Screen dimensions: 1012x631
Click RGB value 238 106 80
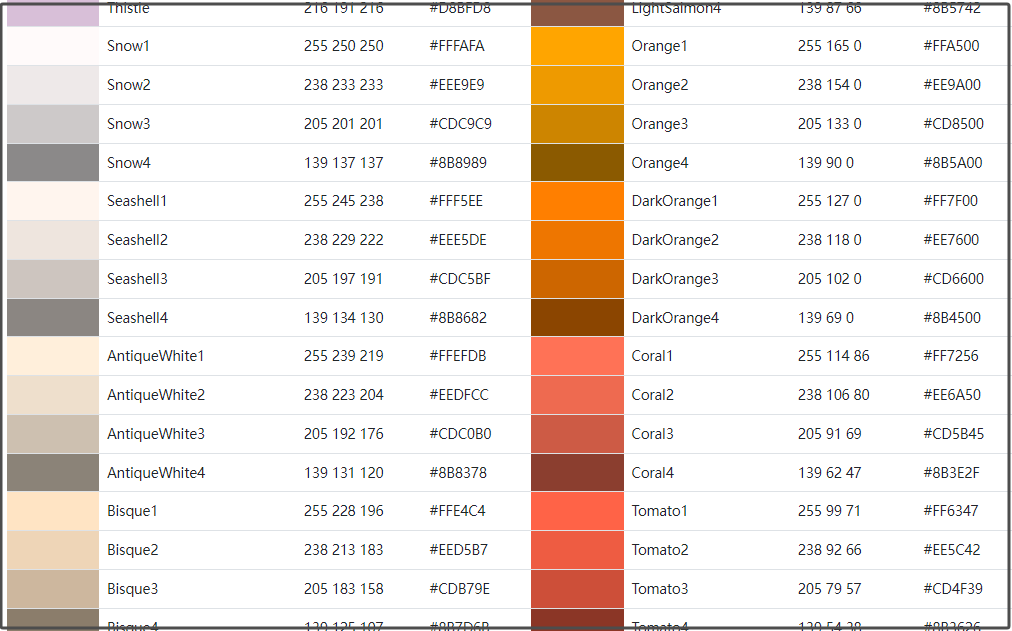coord(833,395)
